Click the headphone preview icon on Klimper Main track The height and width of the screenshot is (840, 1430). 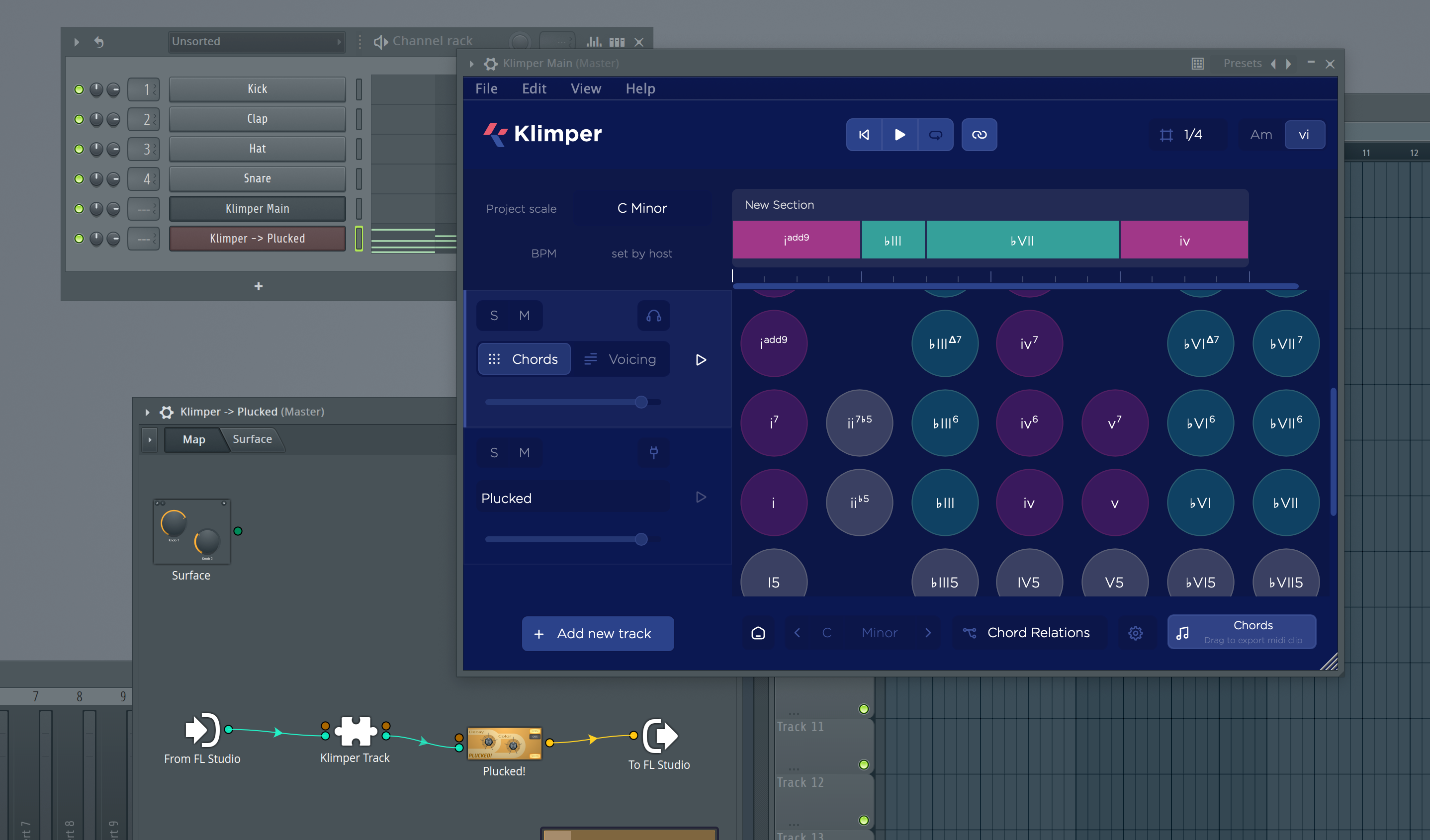(x=653, y=315)
